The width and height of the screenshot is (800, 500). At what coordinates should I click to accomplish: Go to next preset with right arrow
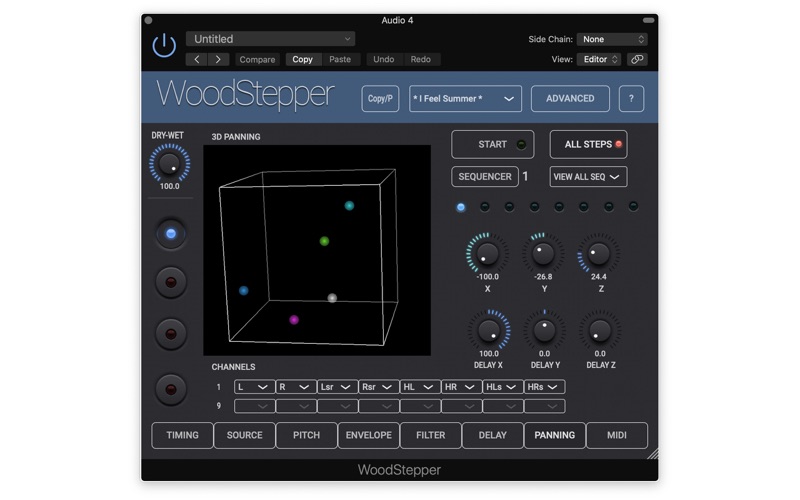(218, 59)
